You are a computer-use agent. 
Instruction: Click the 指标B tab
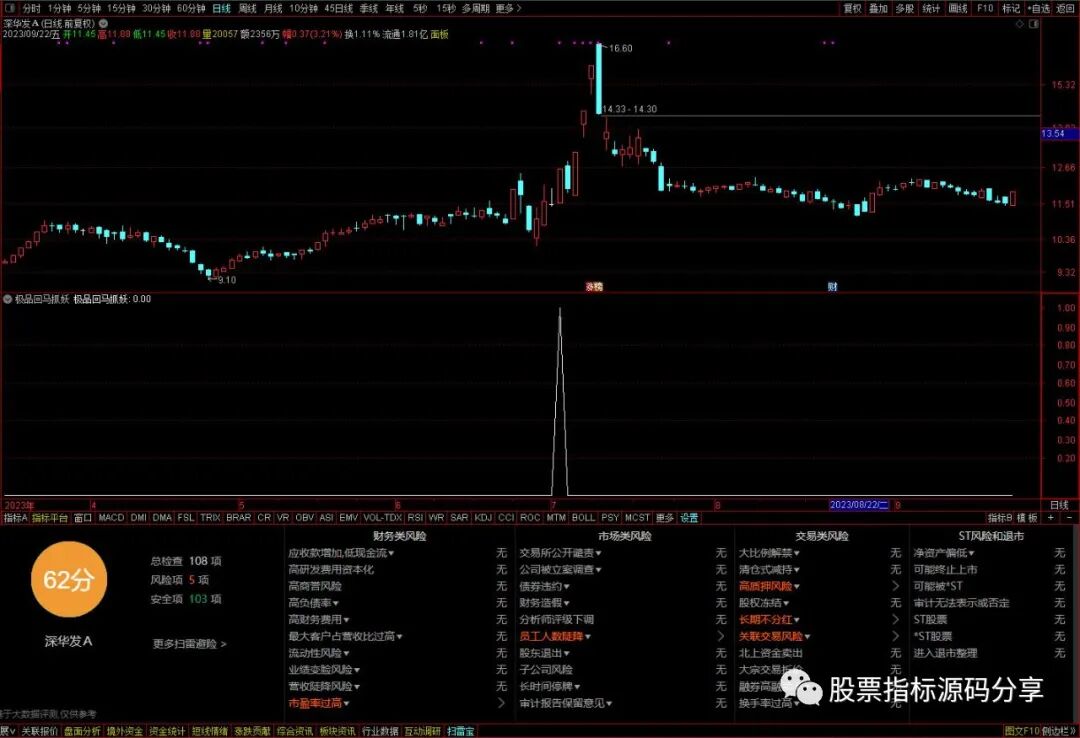click(1000, 517)
